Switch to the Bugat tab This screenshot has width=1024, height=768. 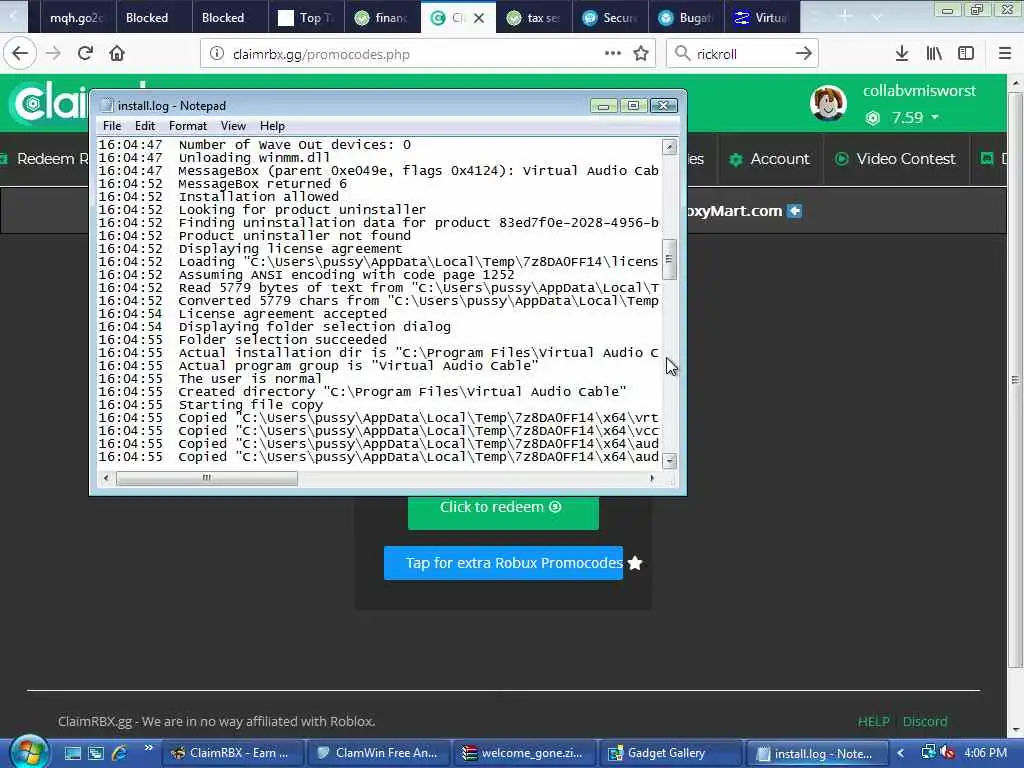686,18
